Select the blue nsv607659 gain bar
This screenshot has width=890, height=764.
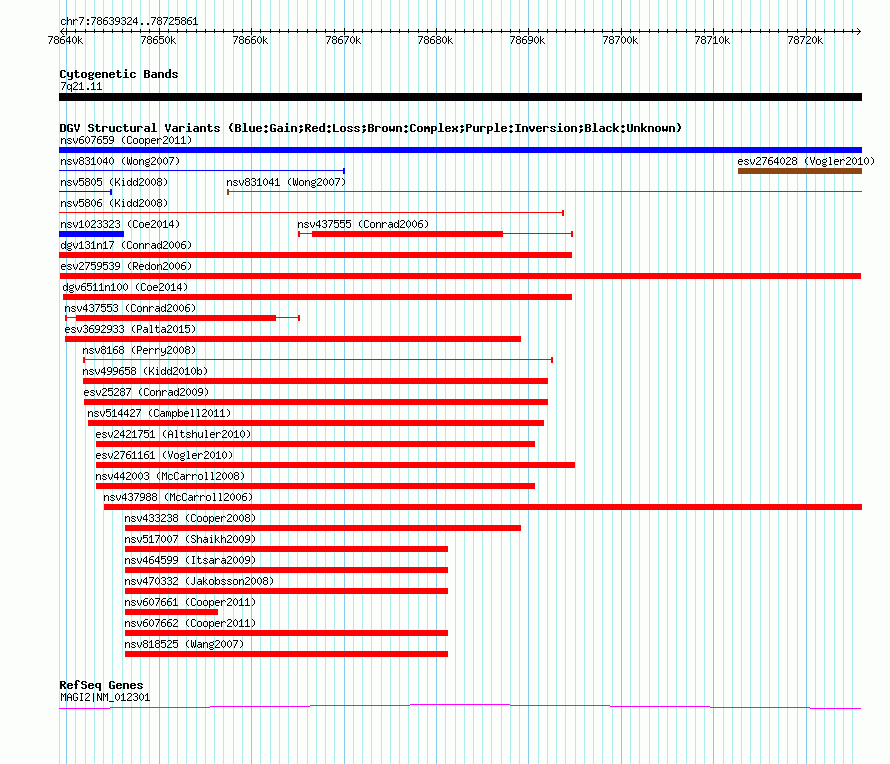click(460, 150)
